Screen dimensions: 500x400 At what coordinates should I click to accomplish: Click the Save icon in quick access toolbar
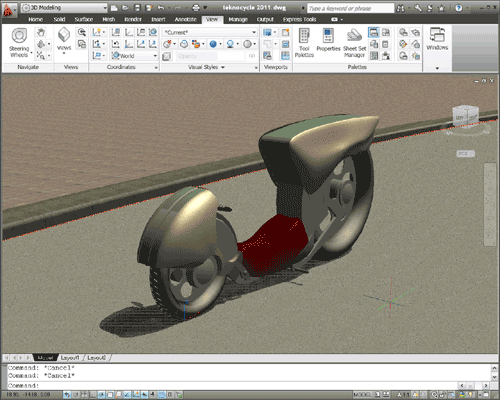click(x=137, y=8)
